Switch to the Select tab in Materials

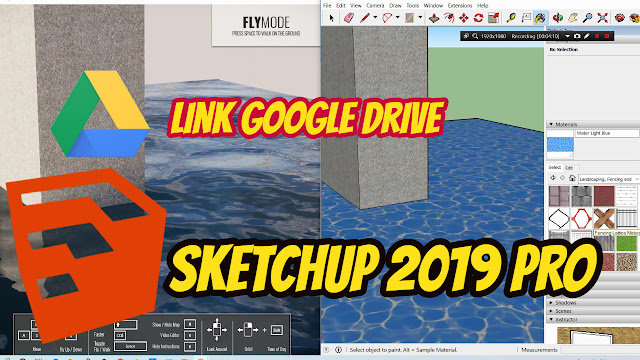[554, 167]
